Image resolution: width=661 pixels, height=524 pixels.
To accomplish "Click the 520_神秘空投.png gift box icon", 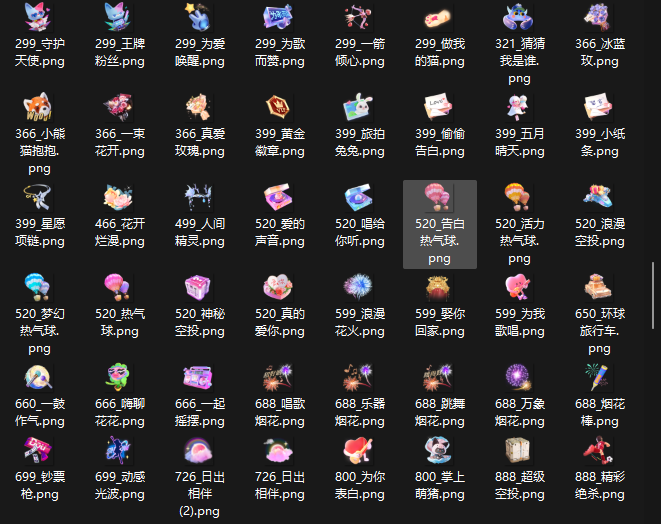I will pyautogui.click(x=199, y=288).
